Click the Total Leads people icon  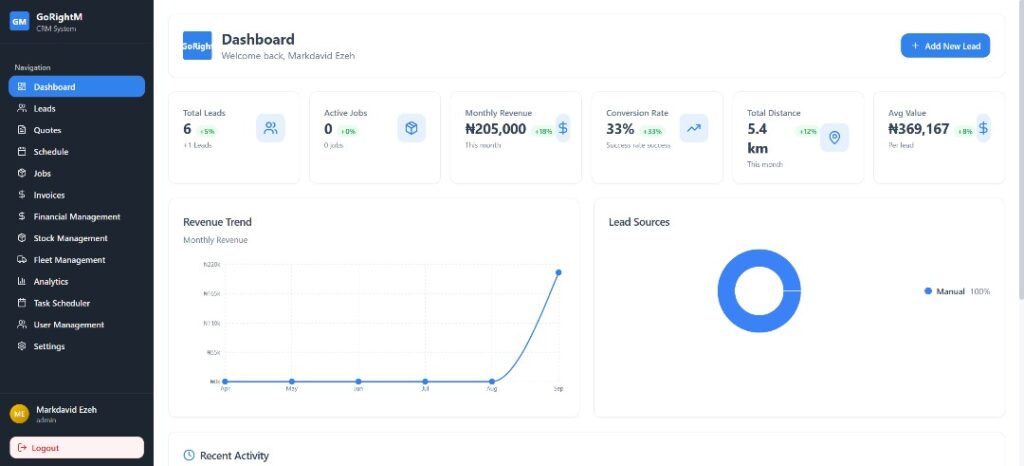(x=270, y=128)
